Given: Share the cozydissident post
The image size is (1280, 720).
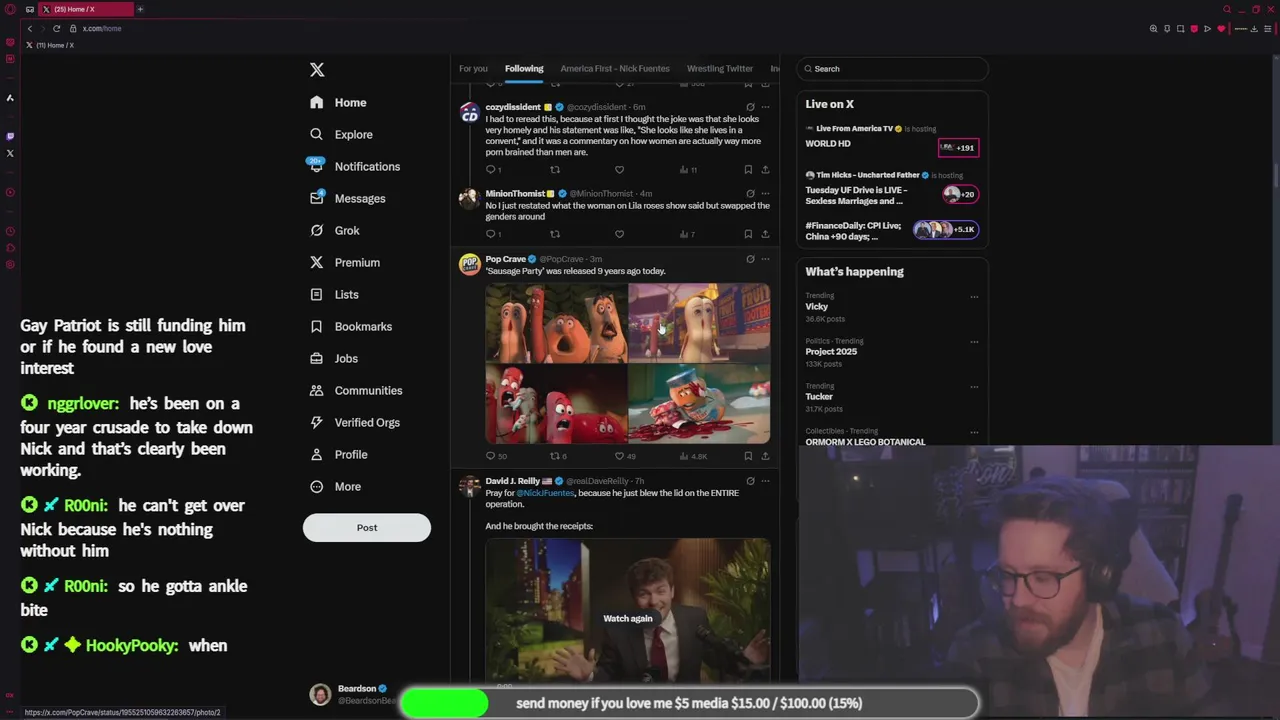Looking at the screenshot, I should tap(765, 169).
